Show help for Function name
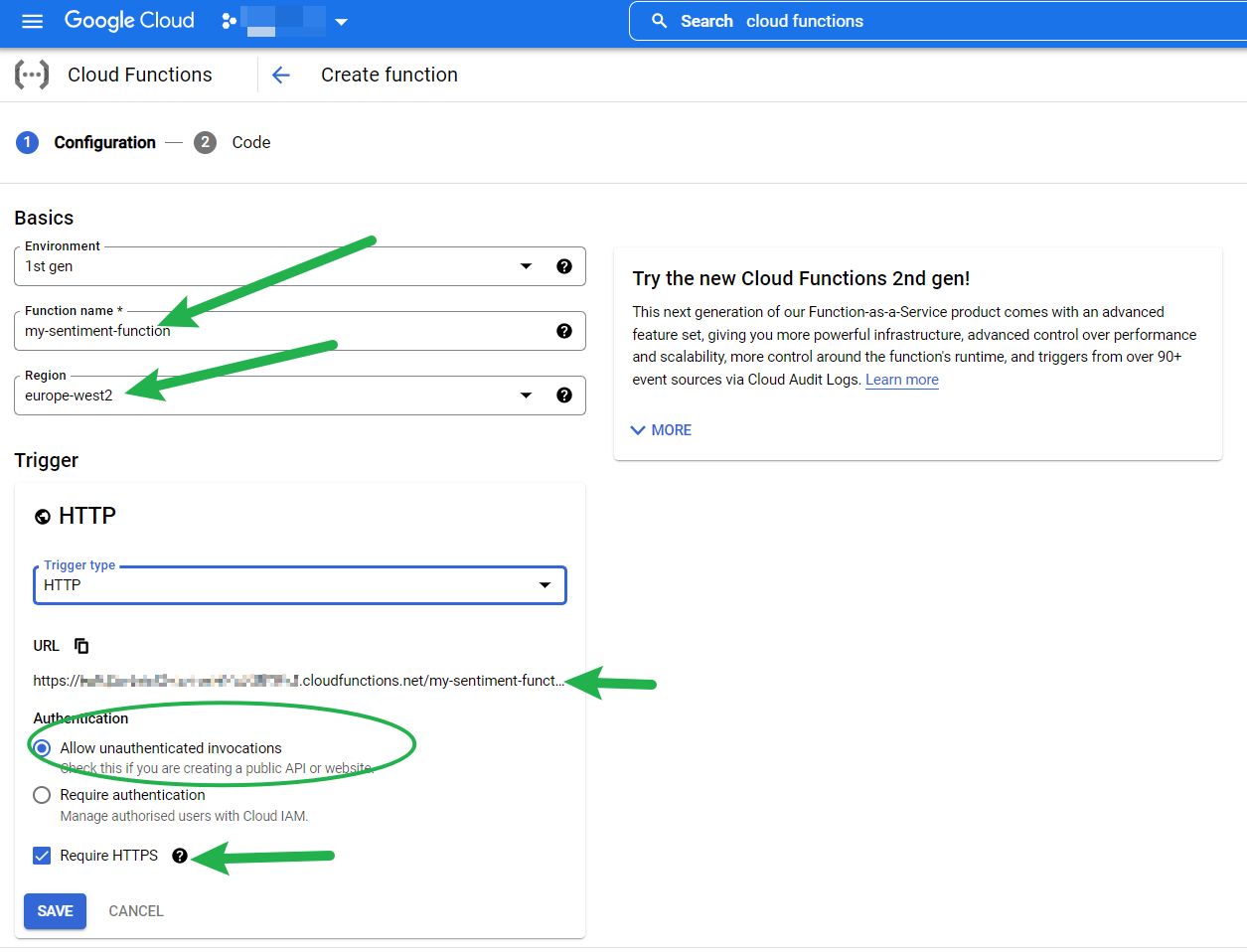 pyautogui.click(x=564, y=331)
